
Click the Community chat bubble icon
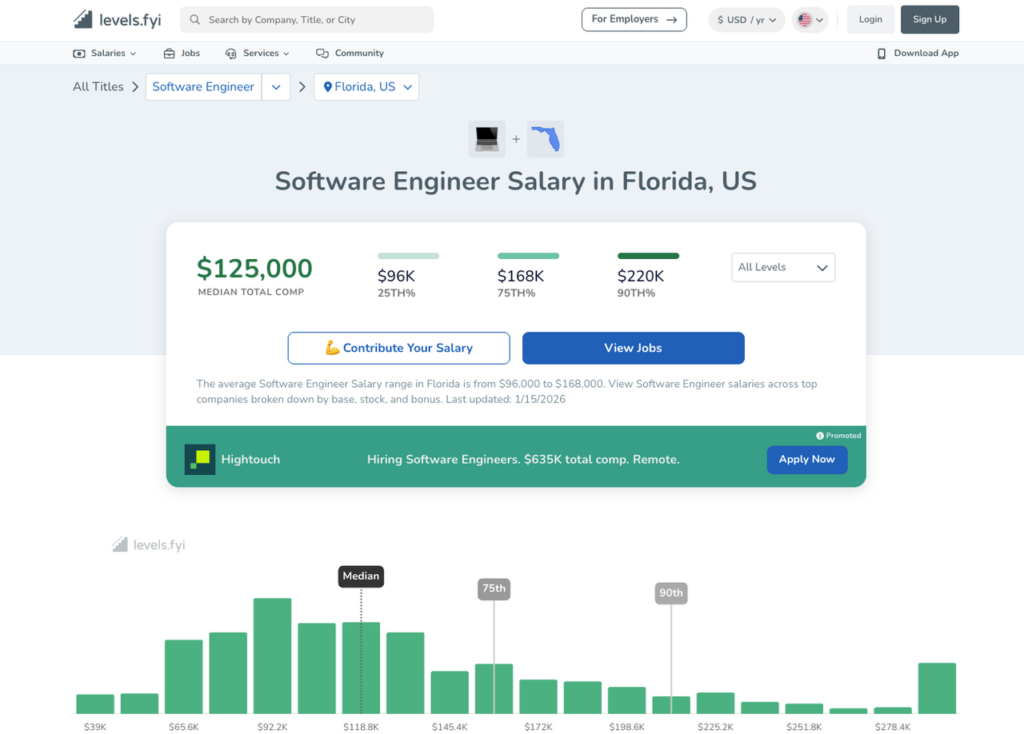click(323, 53)
